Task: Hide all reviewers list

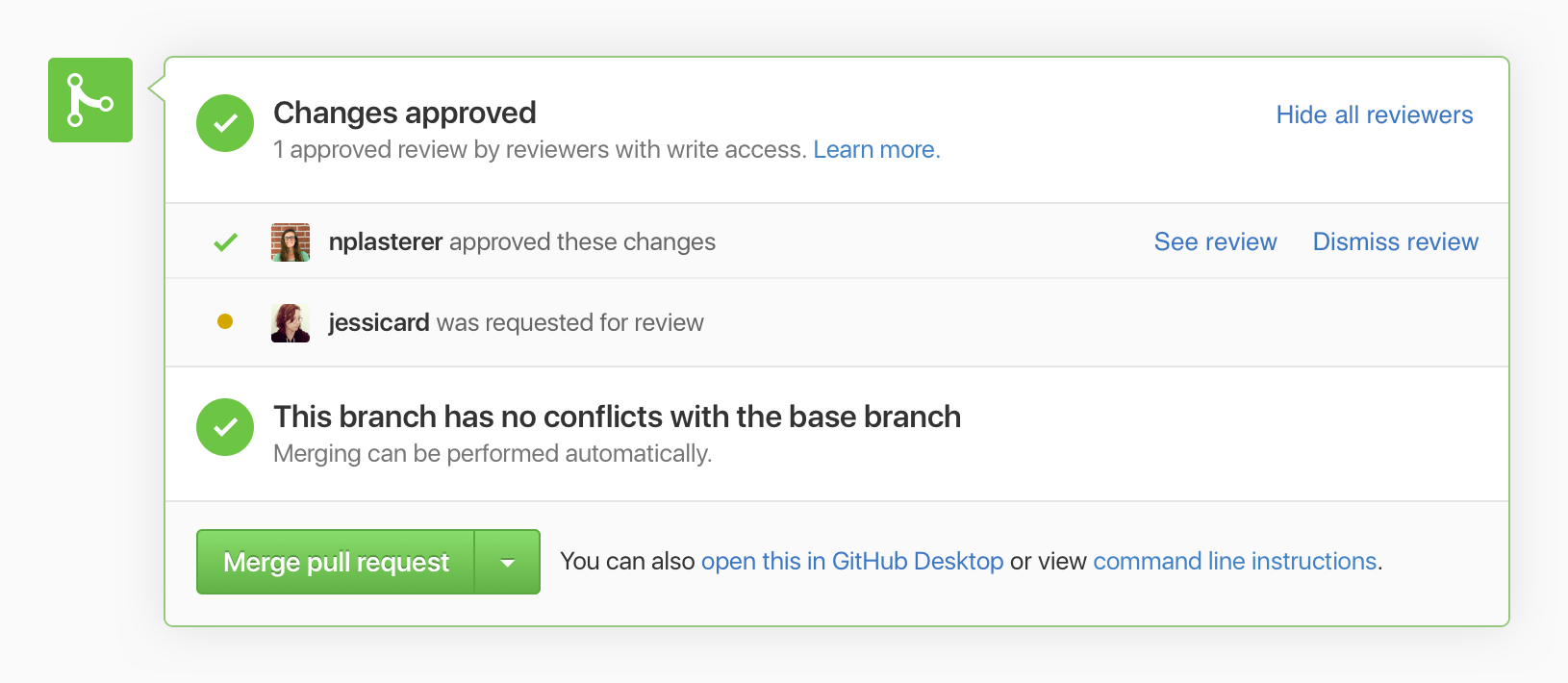Action: click(x=1374, y=115)
